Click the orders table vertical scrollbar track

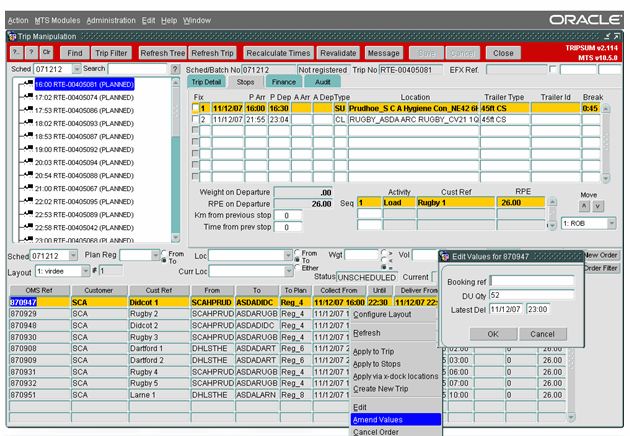pyautogui.click(x=571, y=382)
